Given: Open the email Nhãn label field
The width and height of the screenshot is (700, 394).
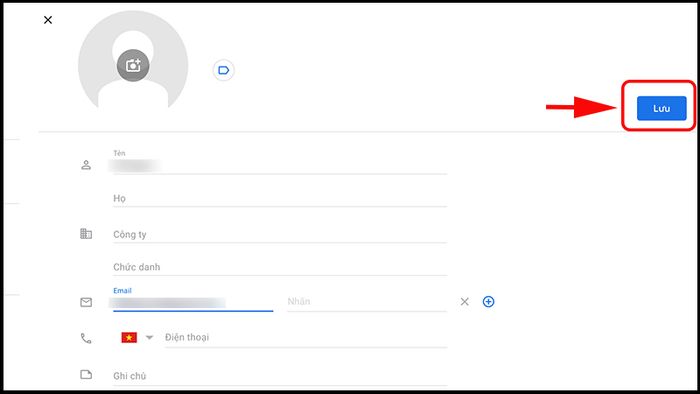Looking at the screenshot, I should (367, 302).
